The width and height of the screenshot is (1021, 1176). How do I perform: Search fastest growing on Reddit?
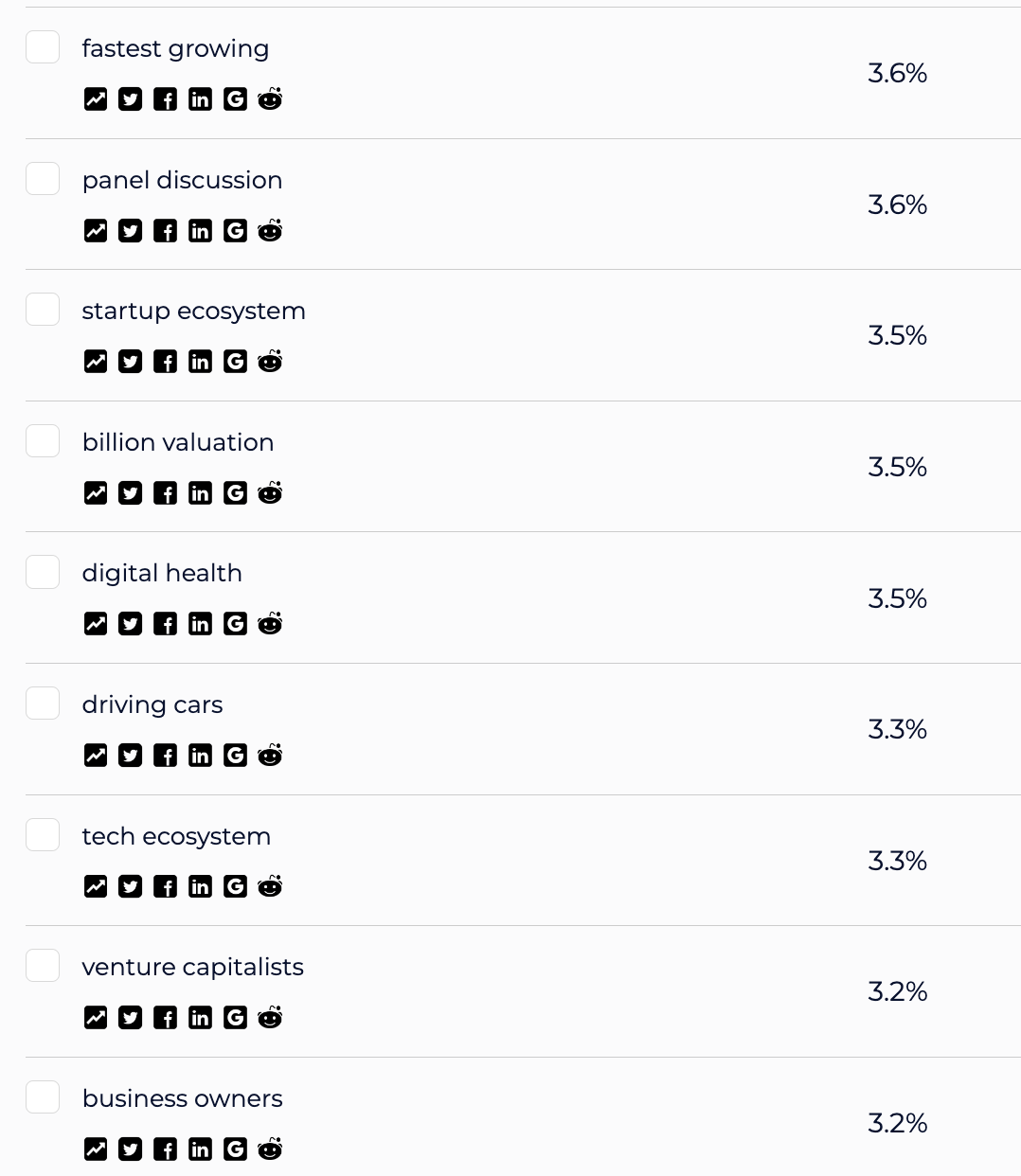click(x=270, y=99)
